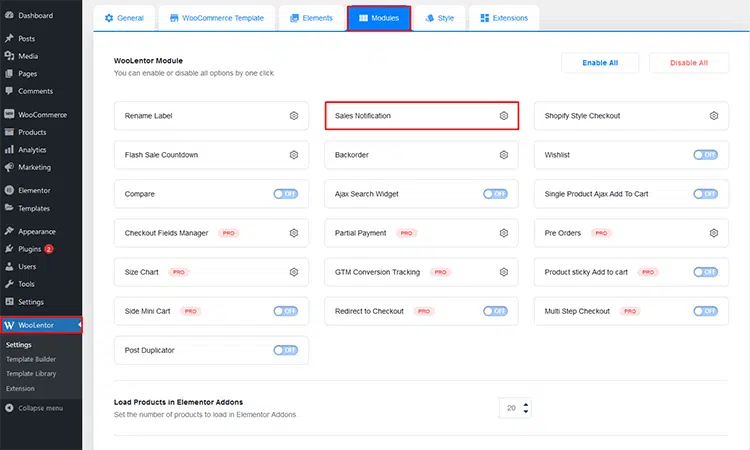750x450 pixels.
Task: Switch to the Extensions tab
Action: [504, 18]
